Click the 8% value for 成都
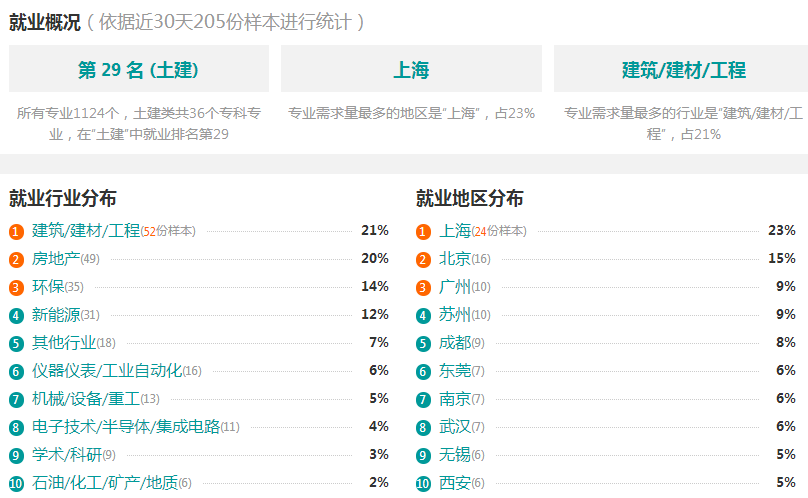The height and width of the screenshot is (498, 808). click(786, 342)
